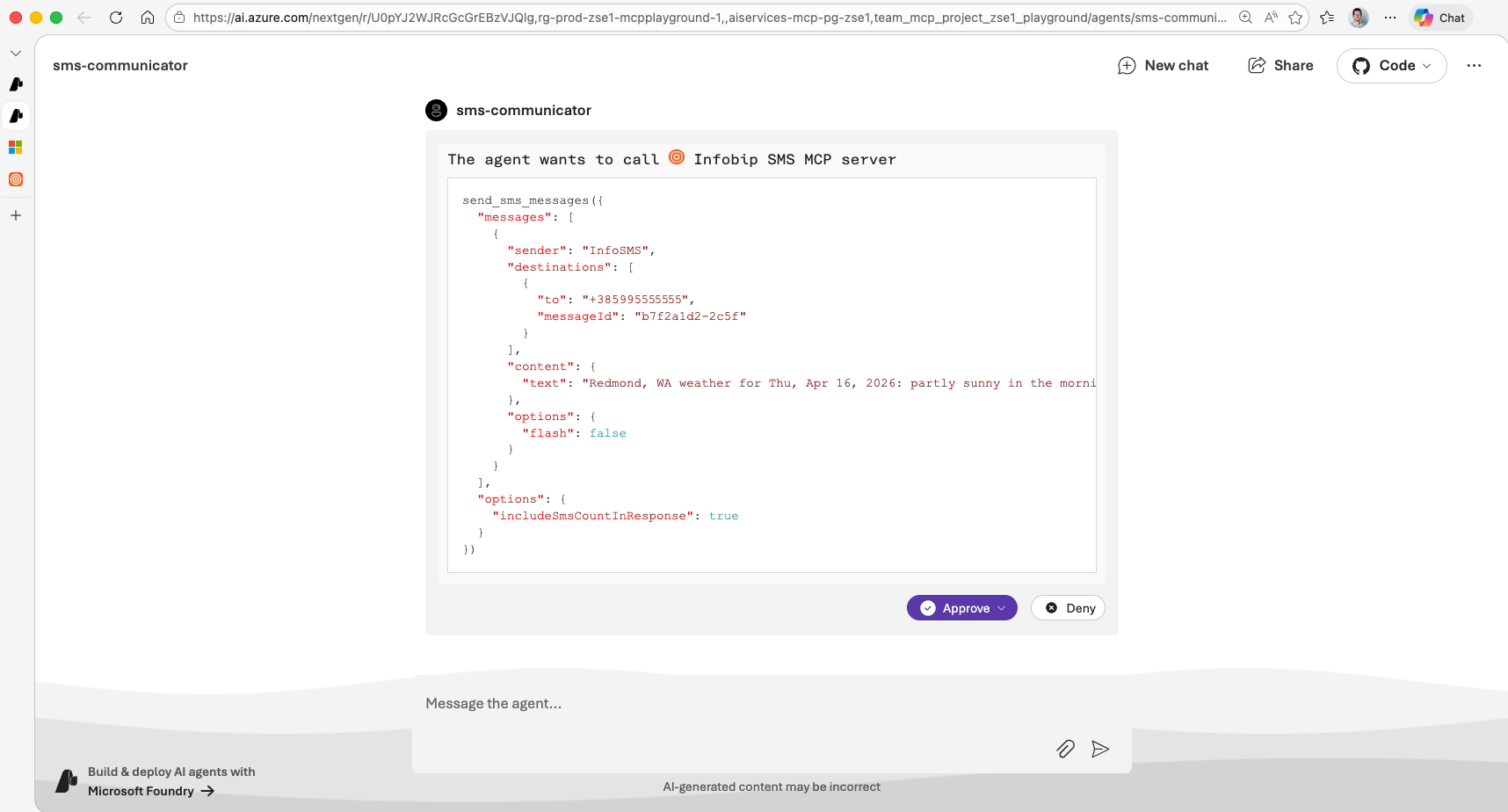
Task: Start a New chat
Action: (x=1163, y=66)
